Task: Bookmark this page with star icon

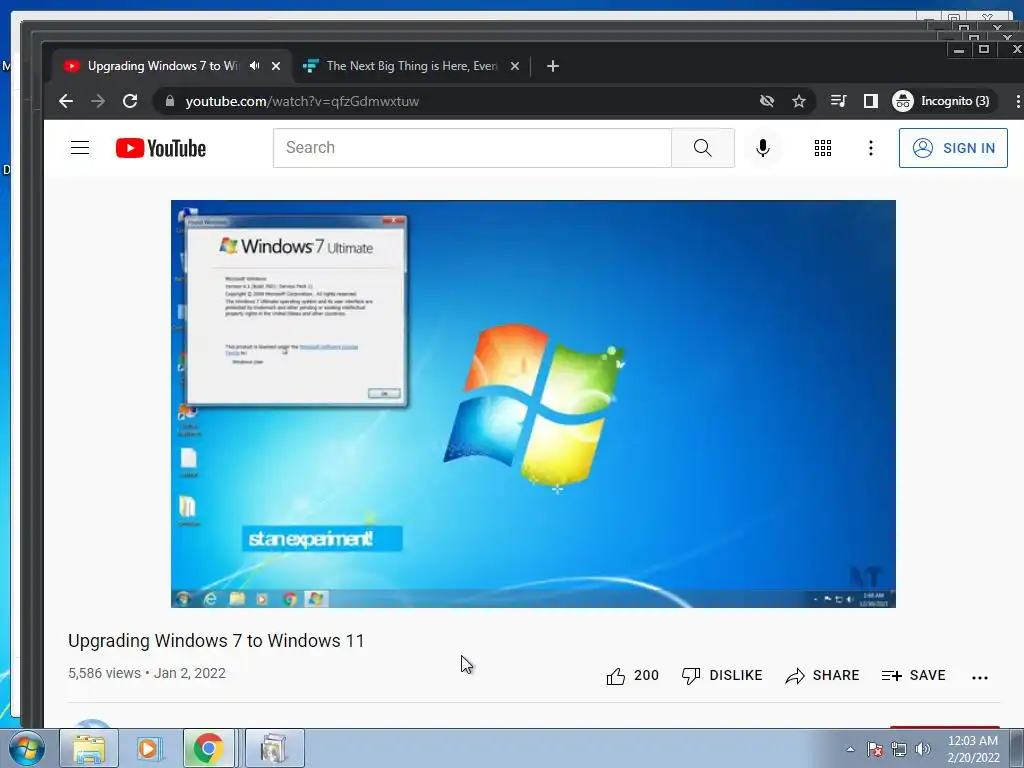Action: [799, 101]
